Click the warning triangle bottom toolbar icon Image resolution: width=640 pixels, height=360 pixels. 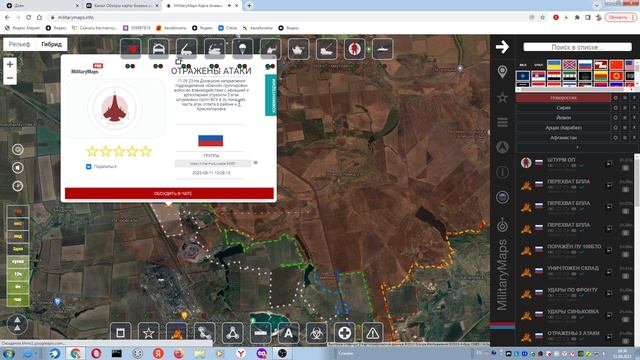(372, 333)
